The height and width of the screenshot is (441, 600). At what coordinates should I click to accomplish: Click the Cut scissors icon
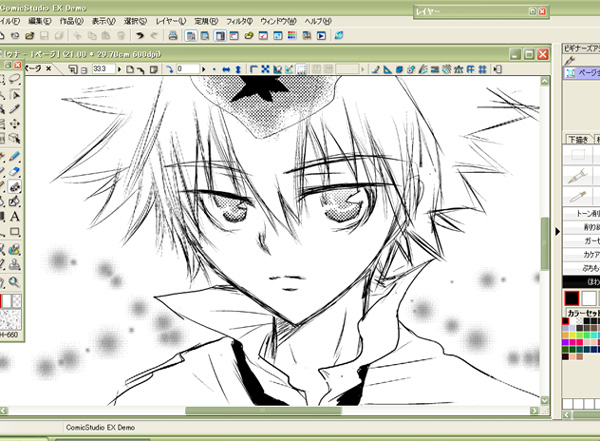point(77,36)
